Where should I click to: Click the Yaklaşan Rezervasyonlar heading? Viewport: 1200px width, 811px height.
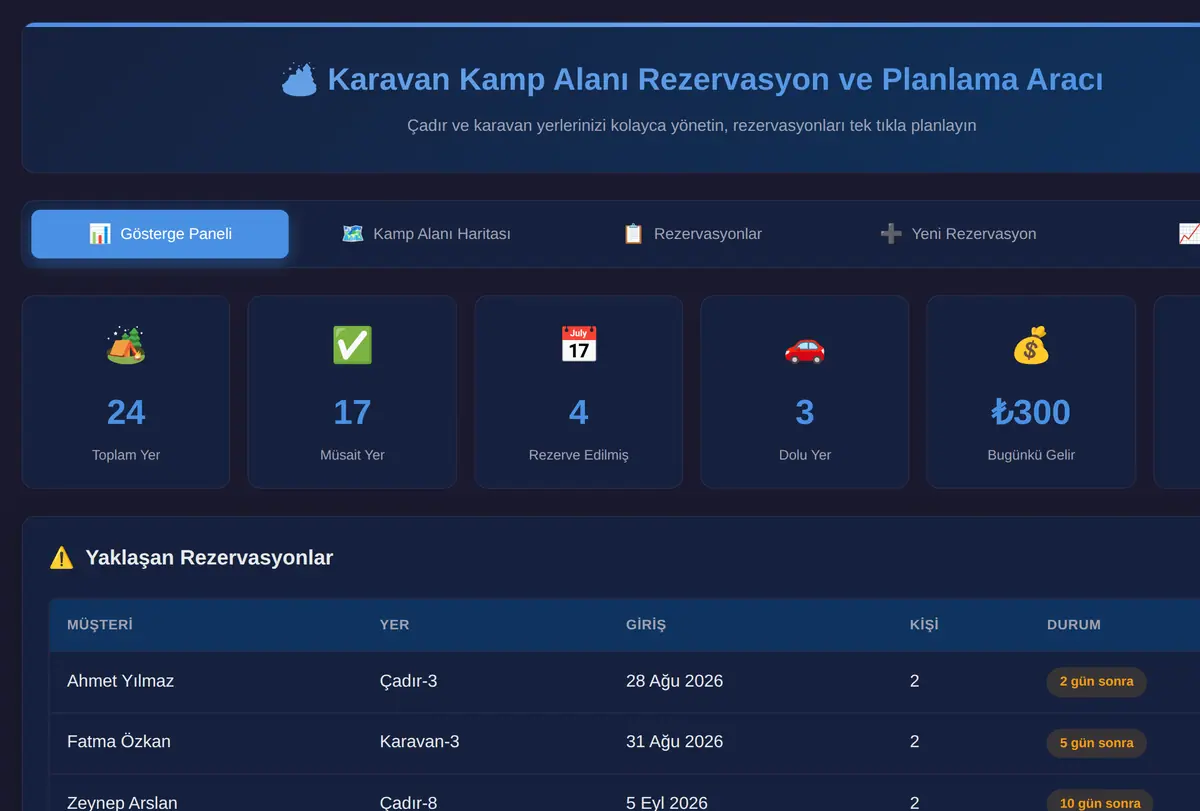pos(209,558)
